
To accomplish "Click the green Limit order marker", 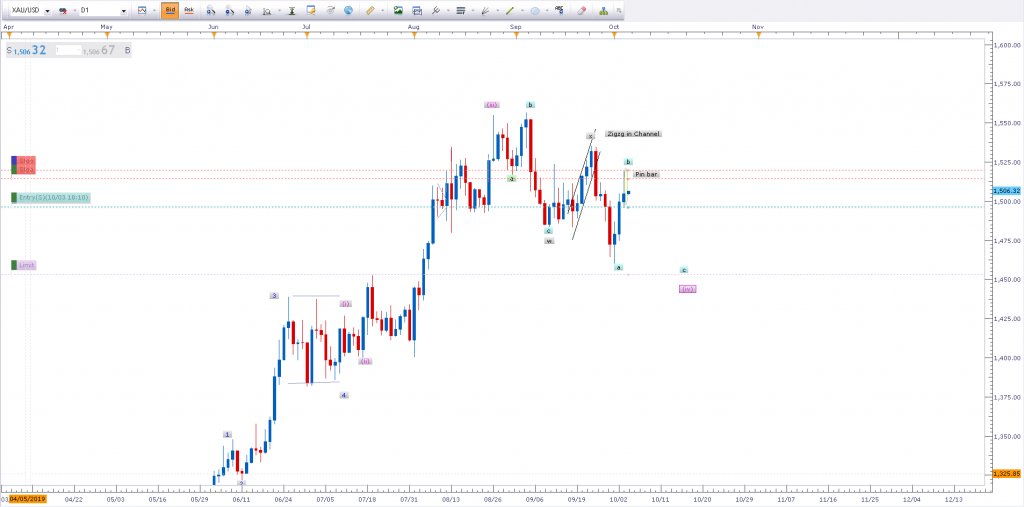I will (14, 265).
